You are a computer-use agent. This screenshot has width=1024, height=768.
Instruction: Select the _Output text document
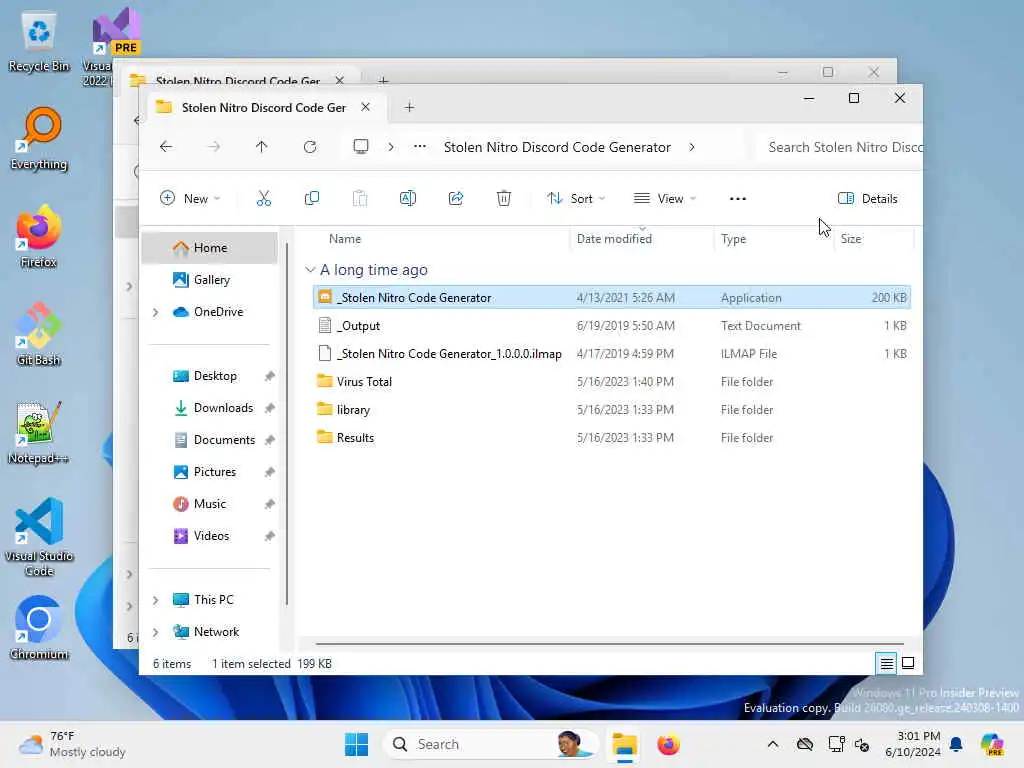[611, 326]
